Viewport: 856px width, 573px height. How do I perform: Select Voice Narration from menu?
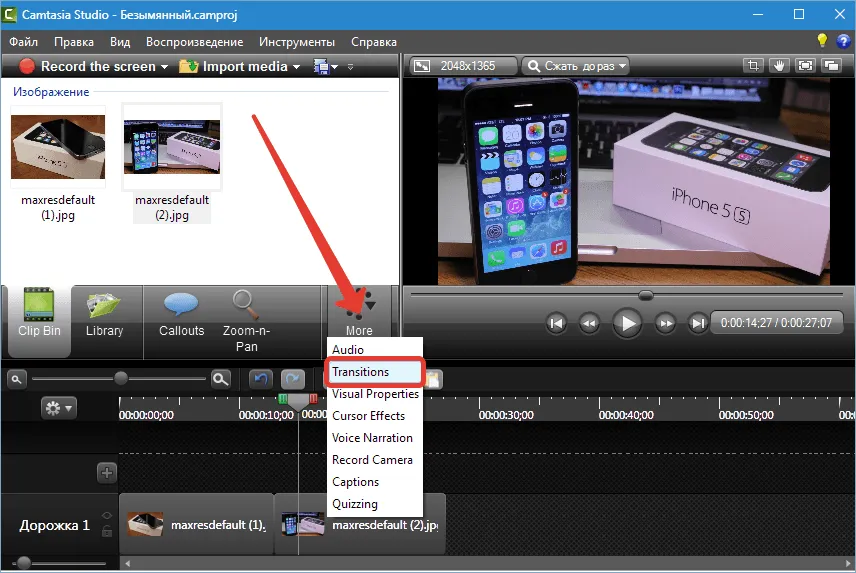coord(374,438)
